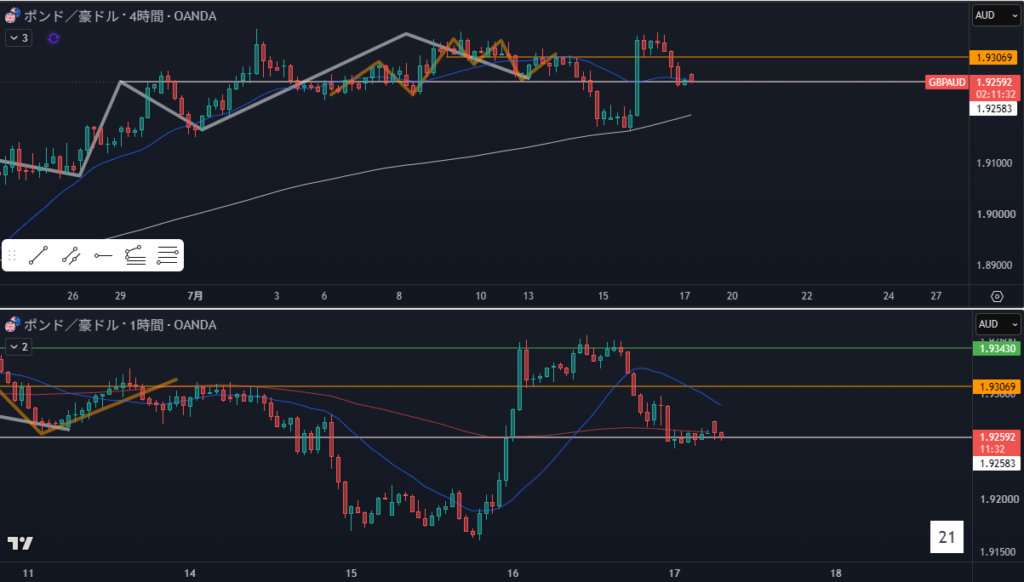1024x582 pixels.
Task: Click 1.89000 on the 4-hour price scale
Action: pyautogui.click(x=995, y=265)
